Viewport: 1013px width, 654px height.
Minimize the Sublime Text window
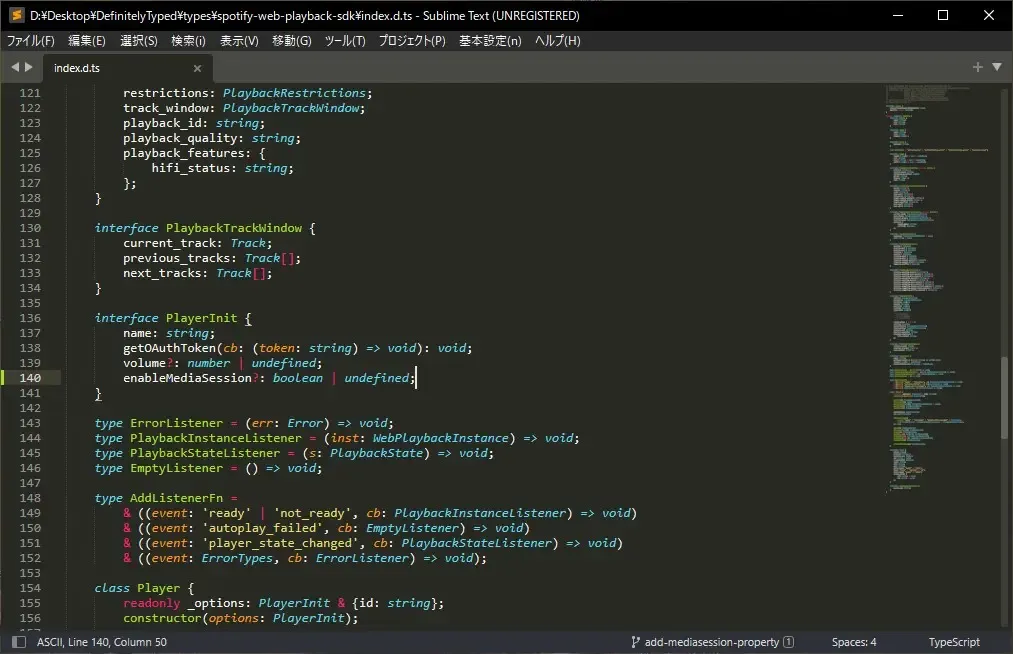pos(897,15)
